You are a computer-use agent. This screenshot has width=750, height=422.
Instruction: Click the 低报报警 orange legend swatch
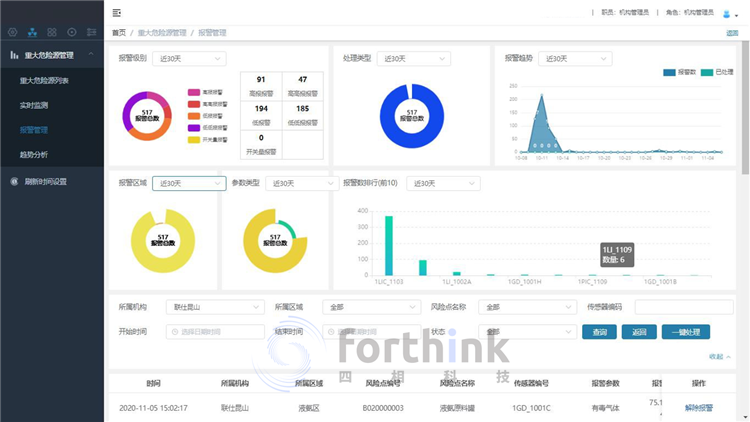[193, 116]
